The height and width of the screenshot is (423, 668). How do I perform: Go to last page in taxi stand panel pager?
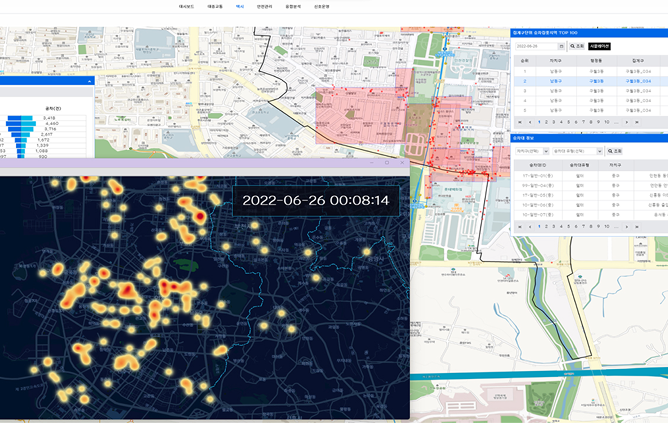pos(637,227)
